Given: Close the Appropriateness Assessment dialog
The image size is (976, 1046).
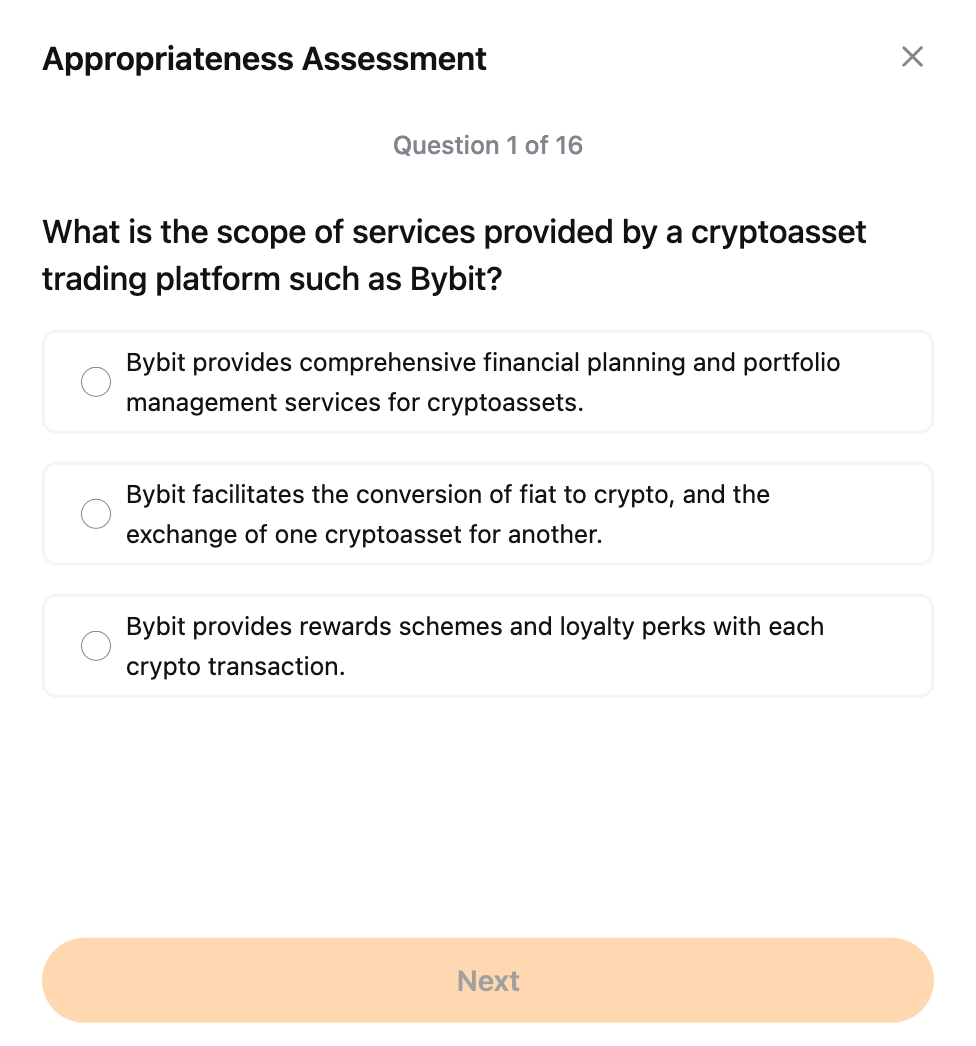Looking at the screenshot, I should pos(912,57).
